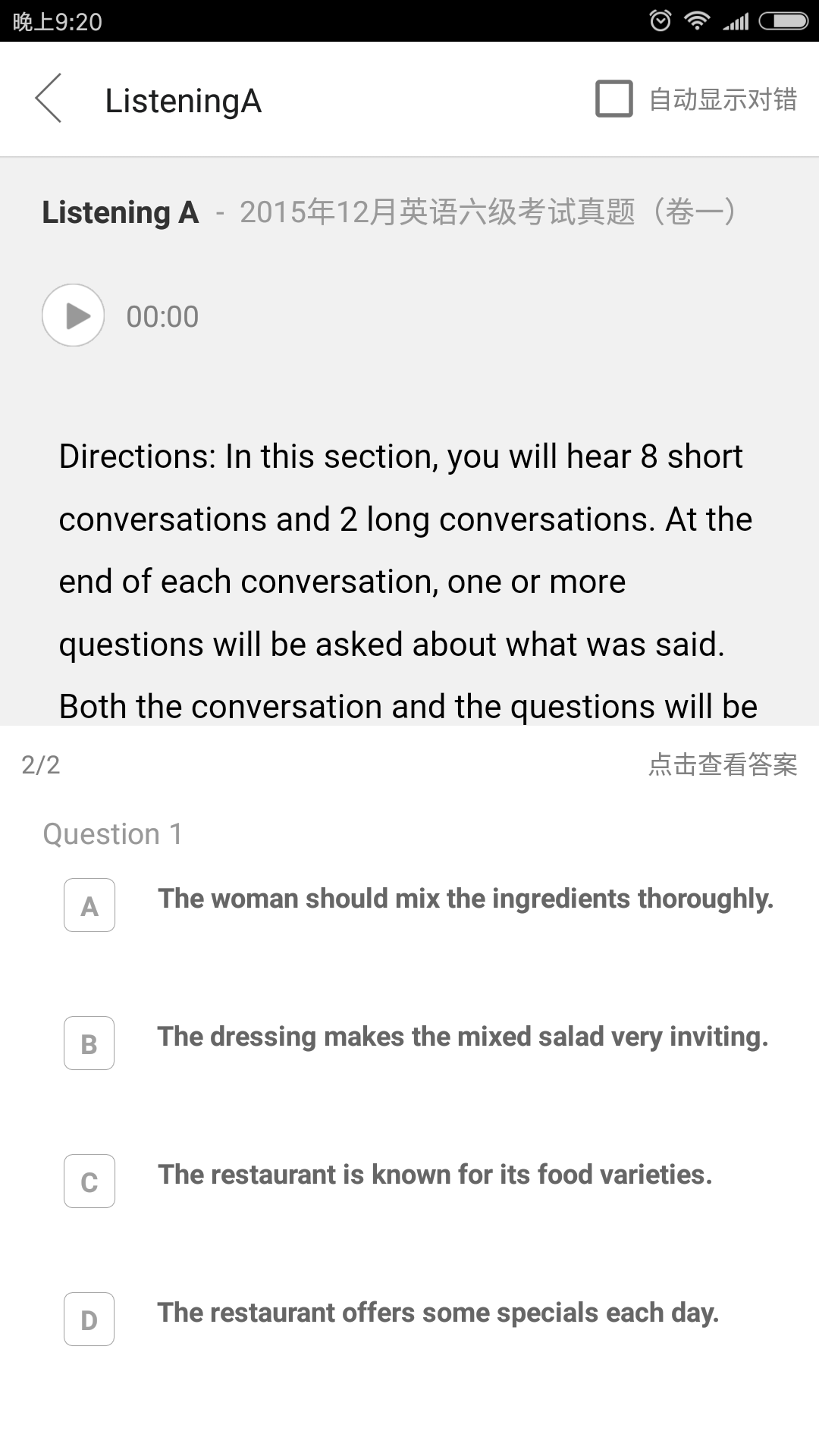Viewport: 819px width, 1456px height.
Task: Check the alarm clock status icon
Action: click(661, 20)
